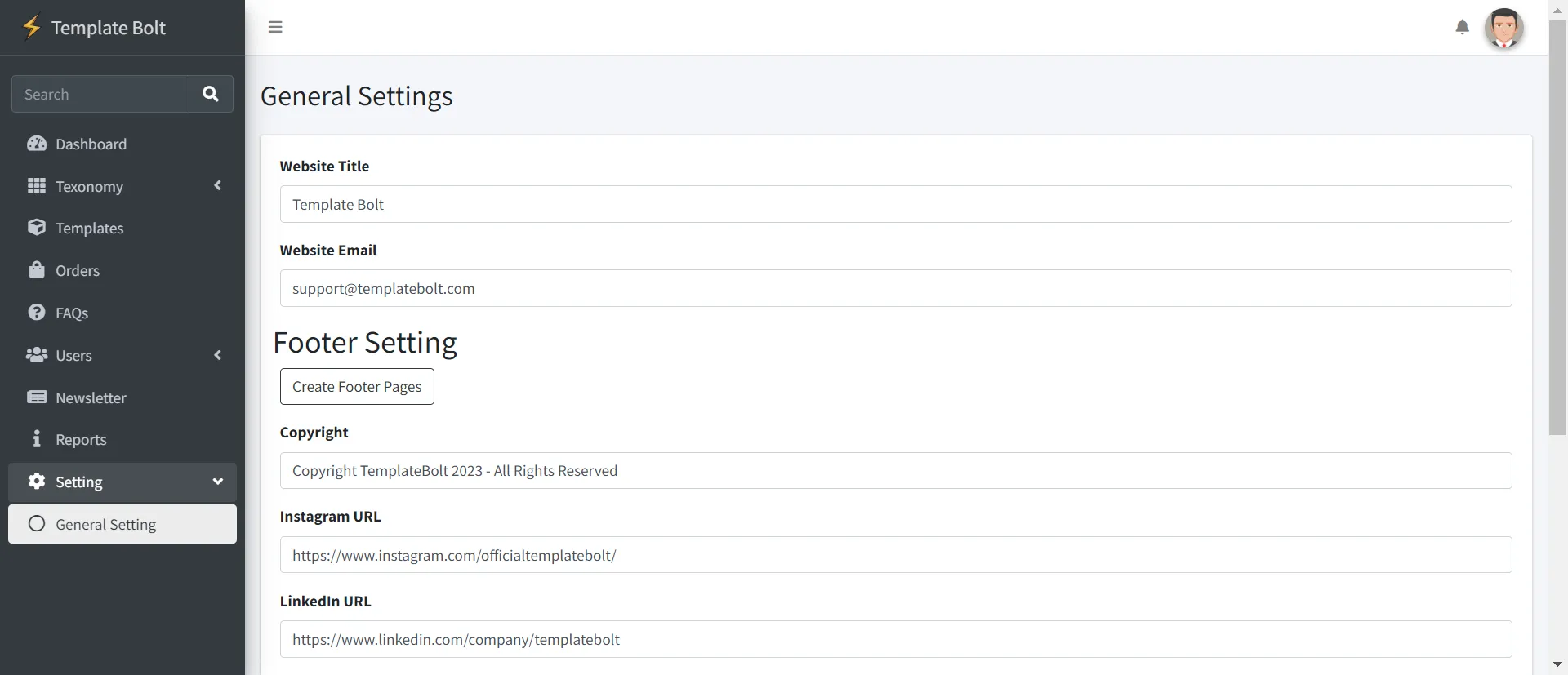Open the Templates menu item

90,229
